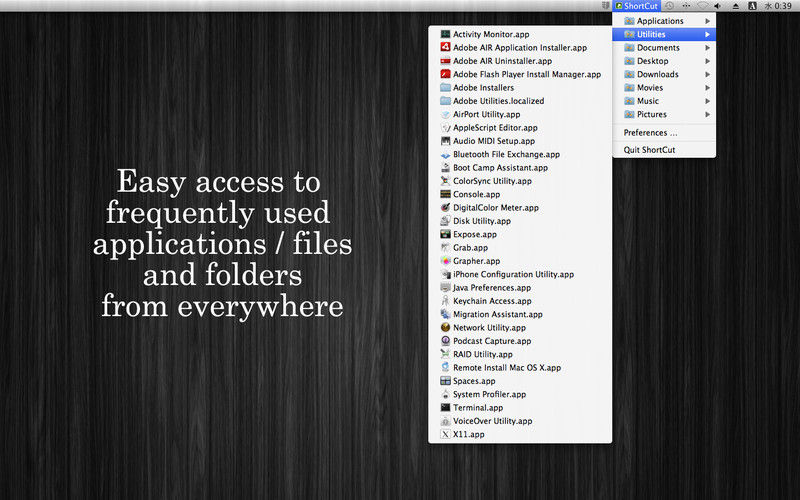Click the Boot Camp Assistant.app icon

pos(445,167)
